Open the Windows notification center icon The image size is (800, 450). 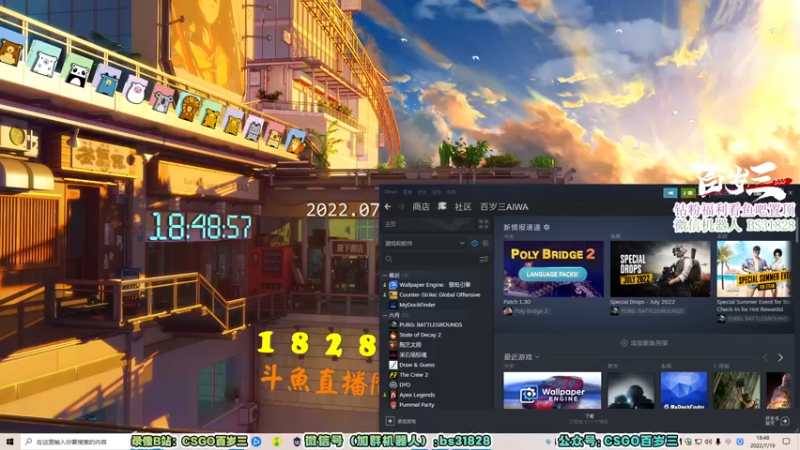click(786, 441)
